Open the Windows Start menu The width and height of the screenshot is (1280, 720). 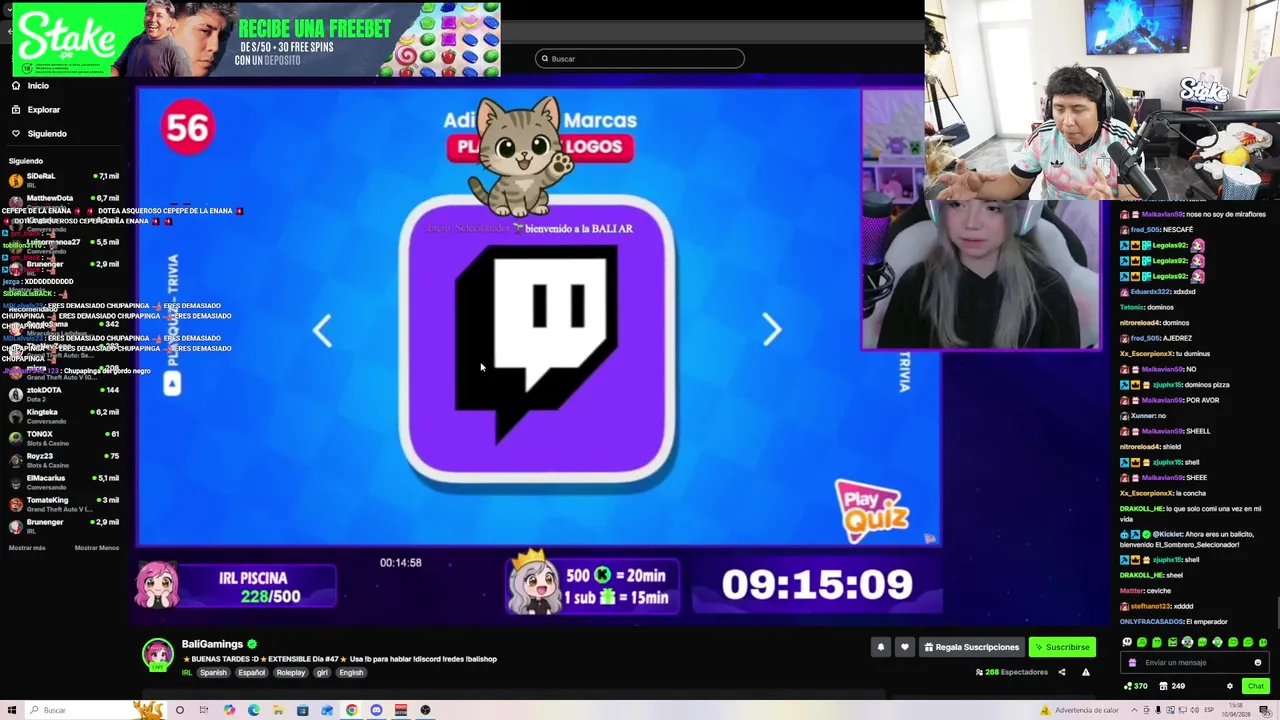[12, 710]
